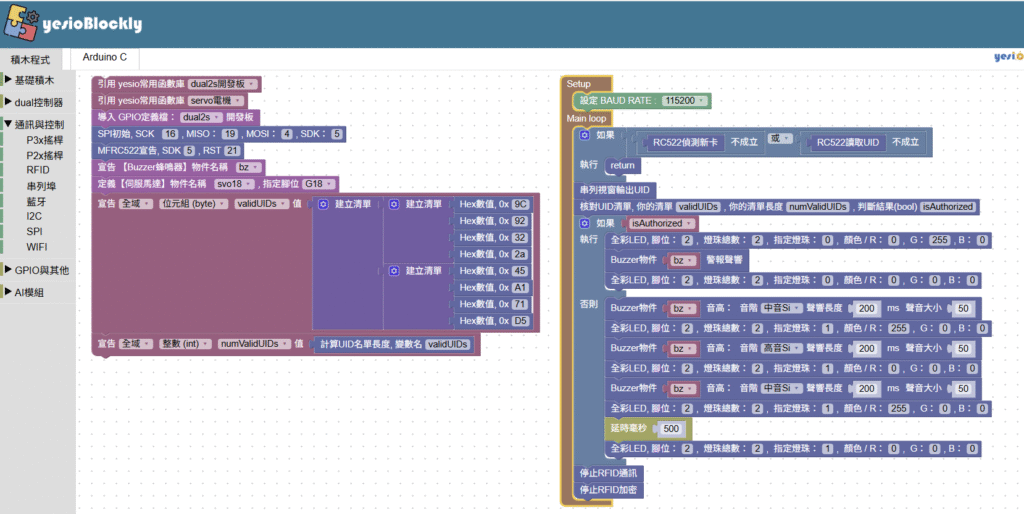Select the 停止RFID加密 block

pos(608,490)
